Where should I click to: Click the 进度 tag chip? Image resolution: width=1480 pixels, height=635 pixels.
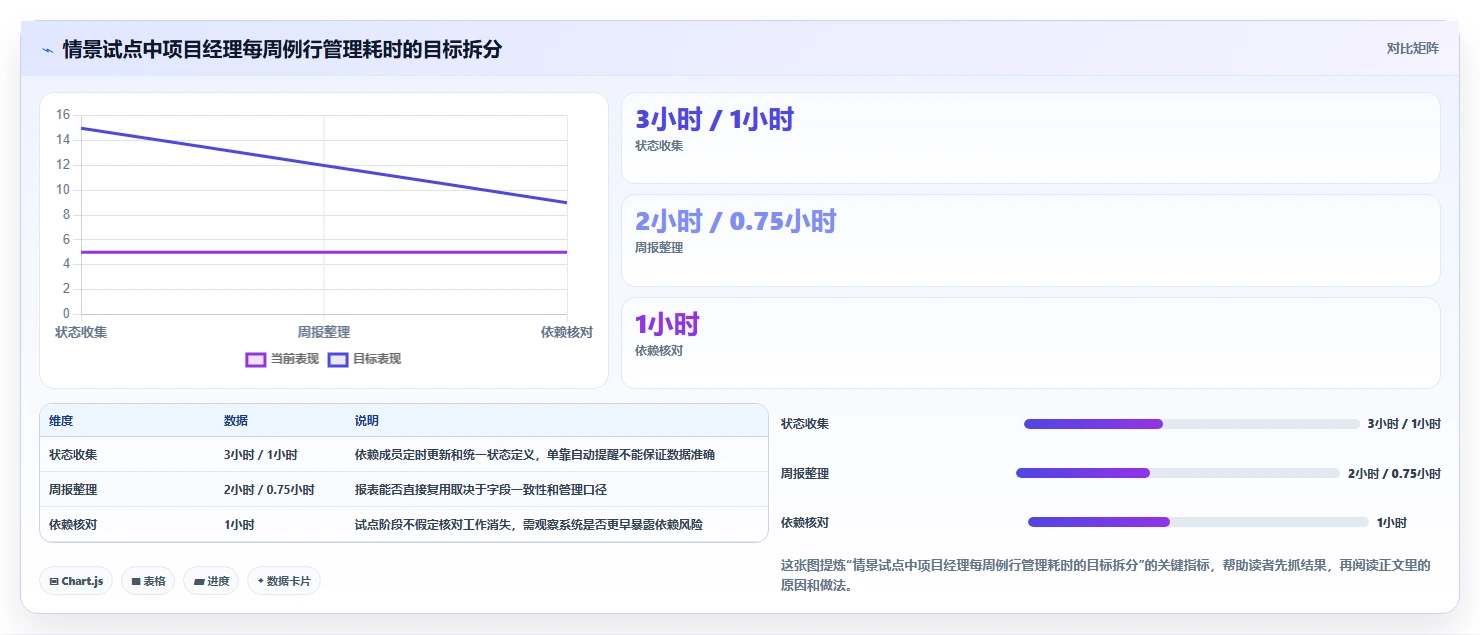[x=211, y=581]
